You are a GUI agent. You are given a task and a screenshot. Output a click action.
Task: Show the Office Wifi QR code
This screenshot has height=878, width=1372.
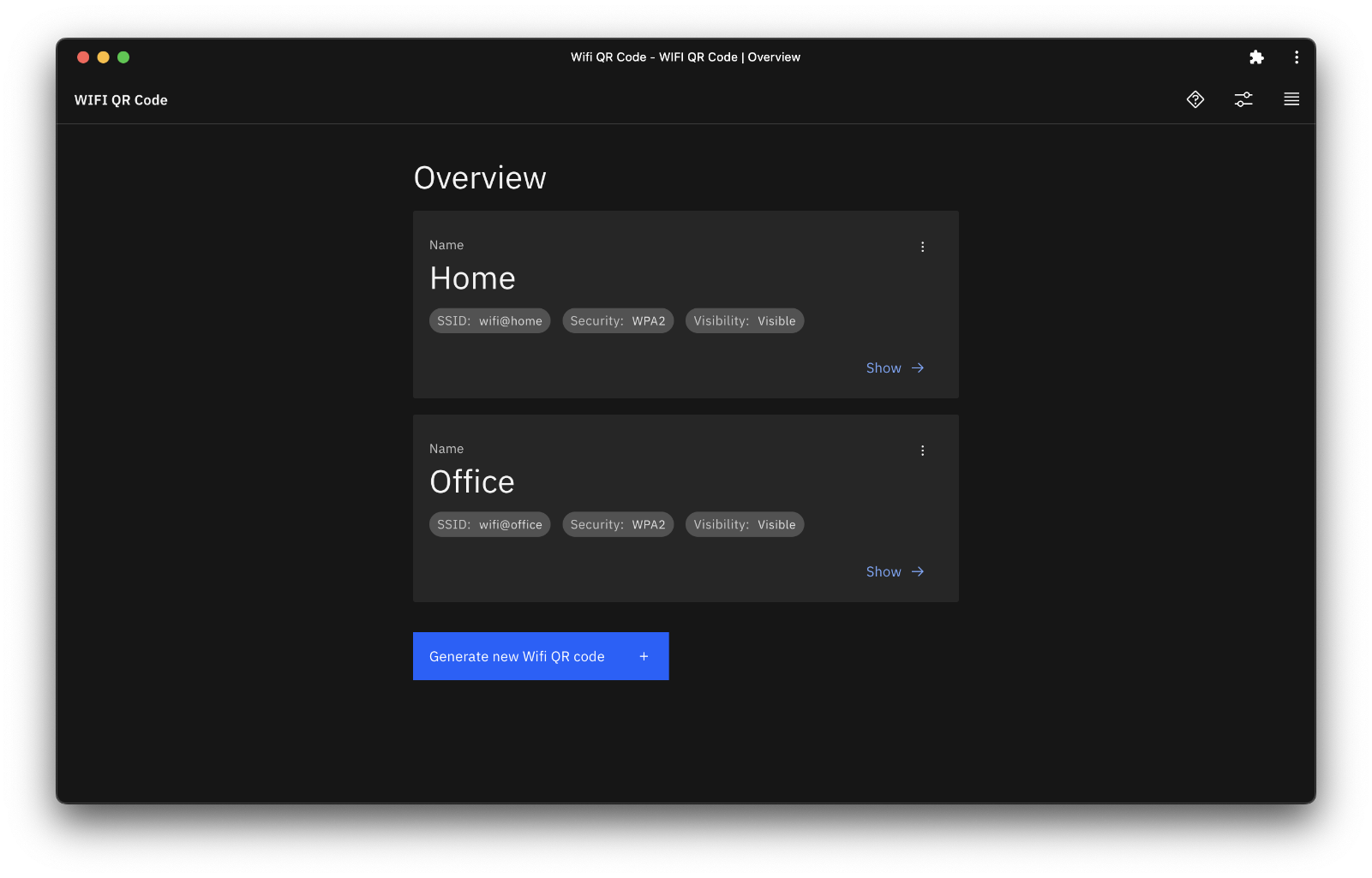coord(894,572)
